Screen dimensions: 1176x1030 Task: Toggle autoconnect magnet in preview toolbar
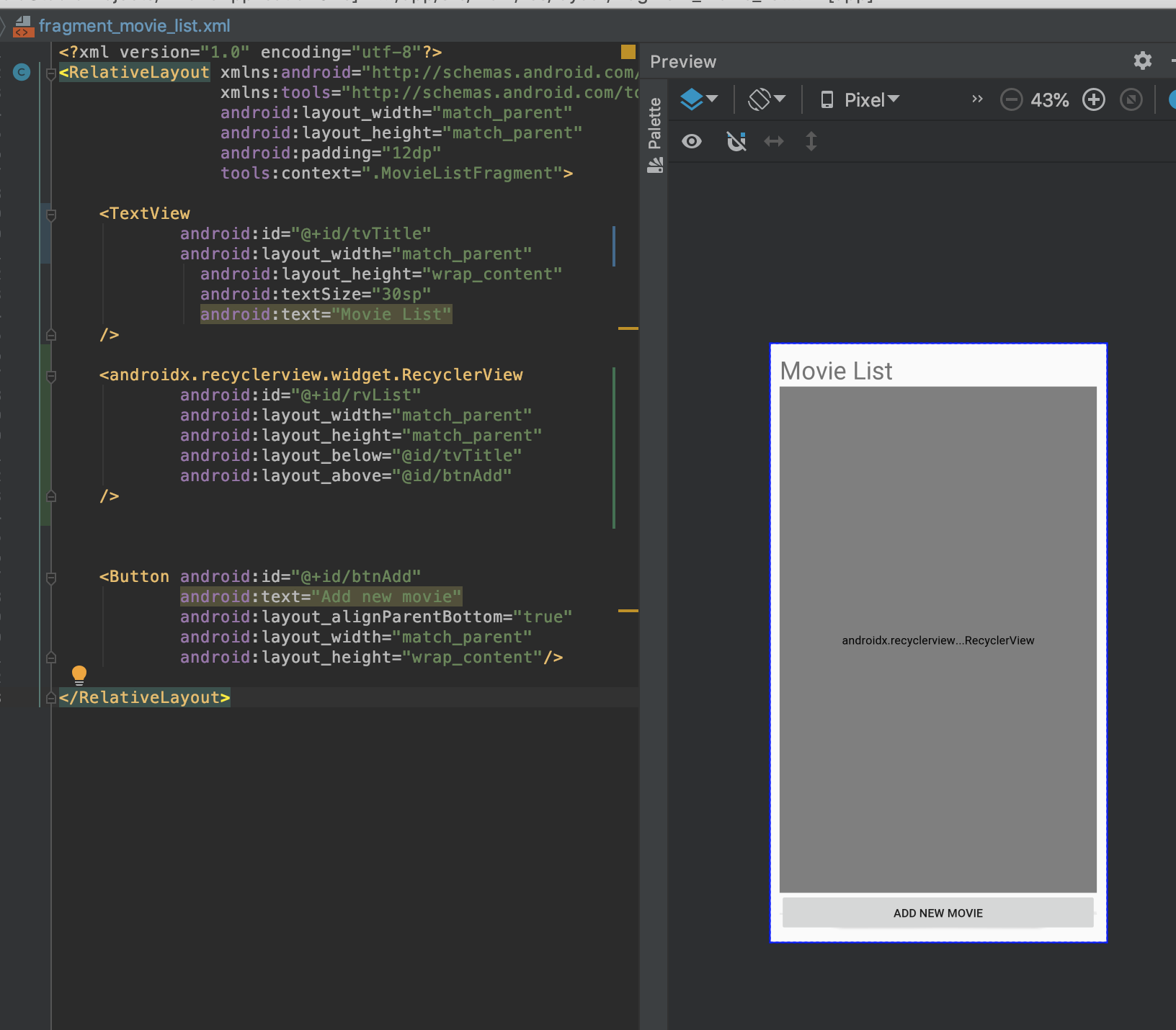coord(736,141)
